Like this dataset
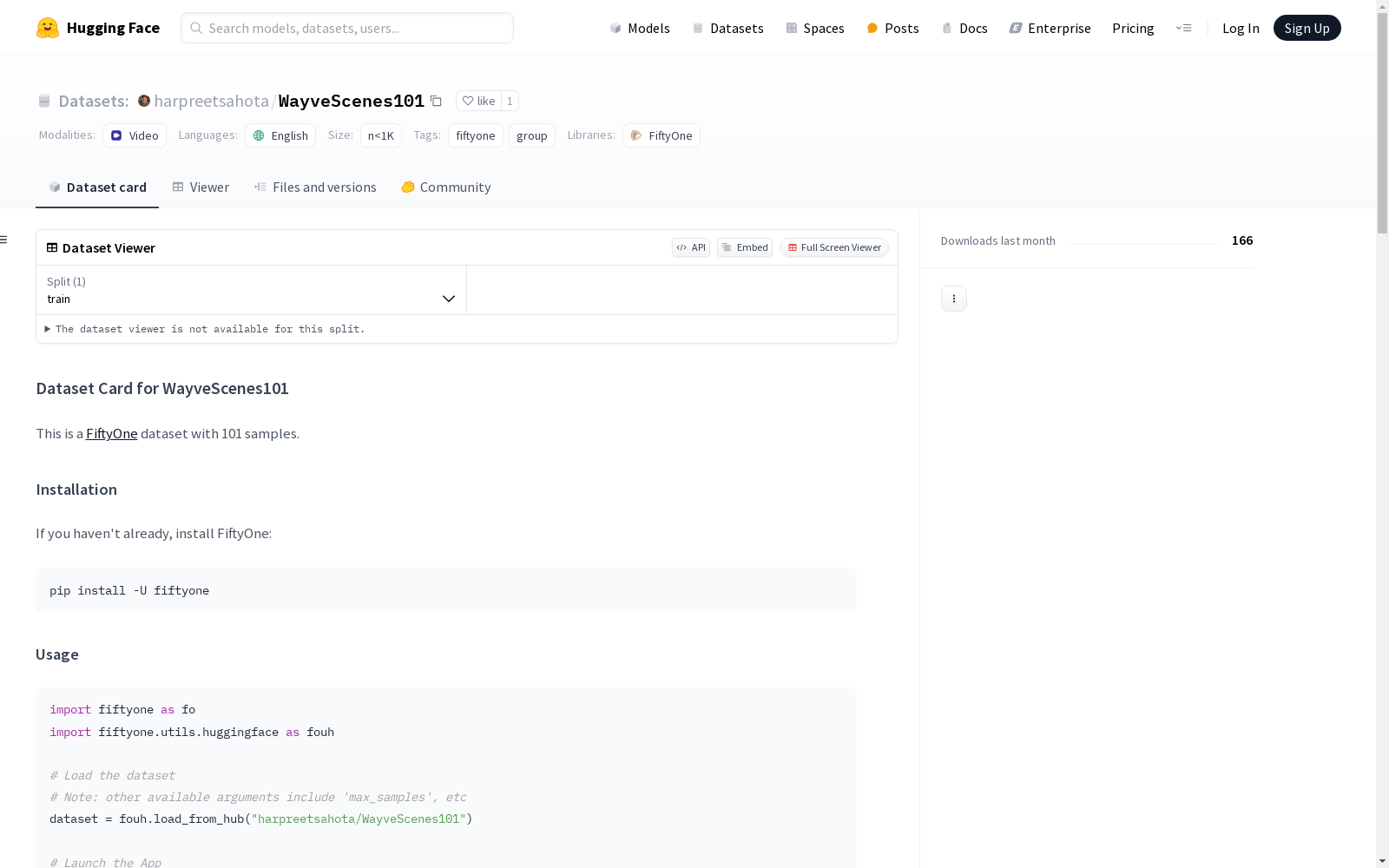Viewport: 1389px width, 868px height. point(478,101)
